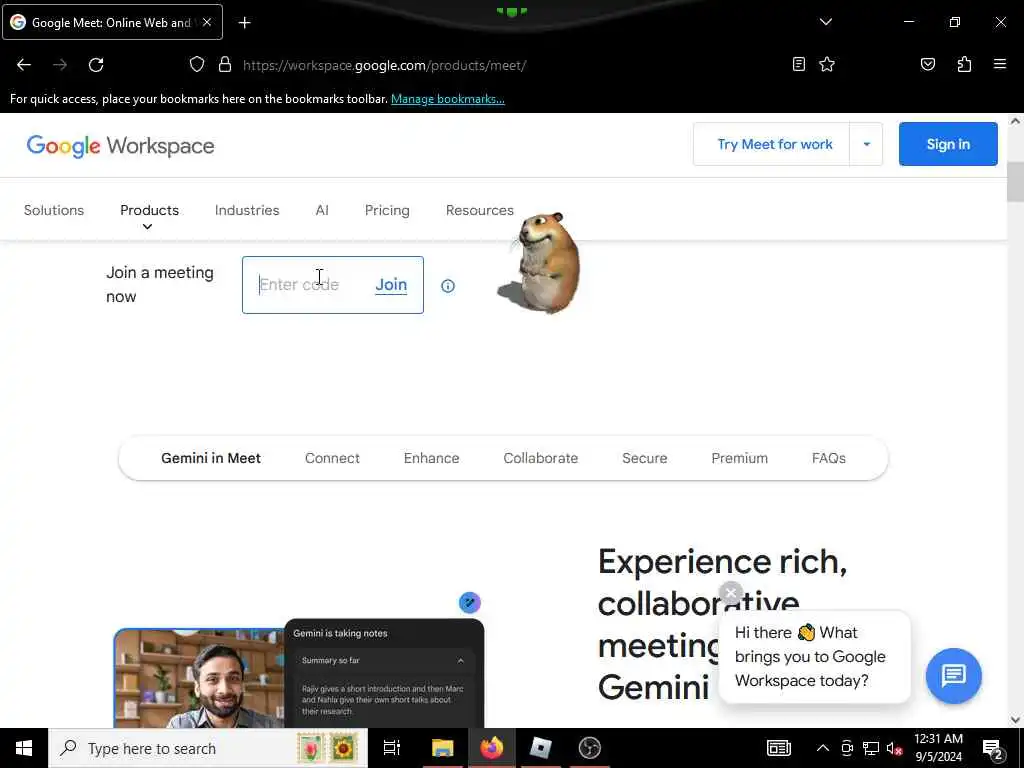The width and height of the screenshot is (1024, 768).
Task: Click the browser address bar URL
Action: click(385, 65)
